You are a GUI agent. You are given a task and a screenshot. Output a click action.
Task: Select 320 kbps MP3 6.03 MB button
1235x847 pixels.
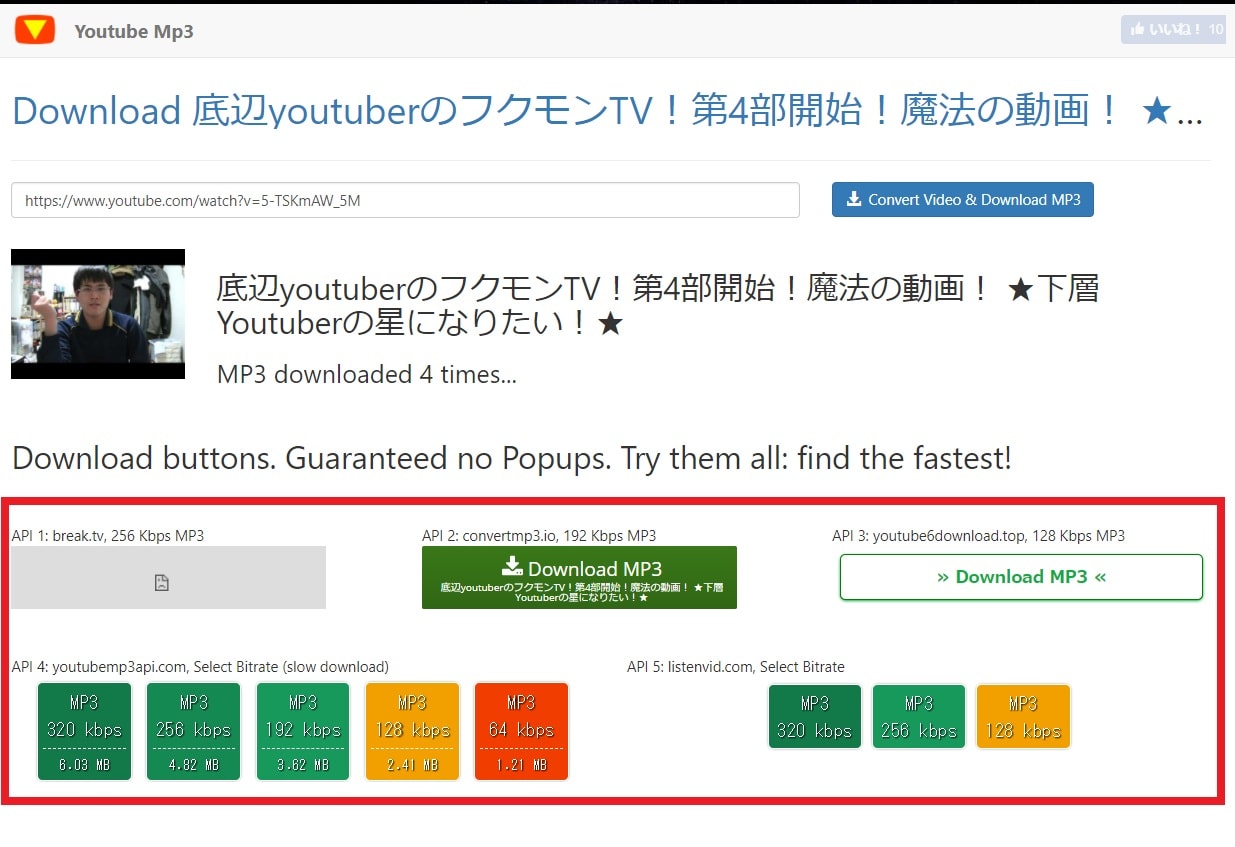pos(84,731)
